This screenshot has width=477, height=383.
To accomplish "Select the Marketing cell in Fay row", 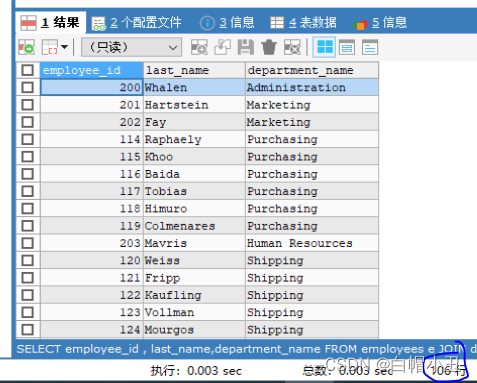I will [312, 122].
